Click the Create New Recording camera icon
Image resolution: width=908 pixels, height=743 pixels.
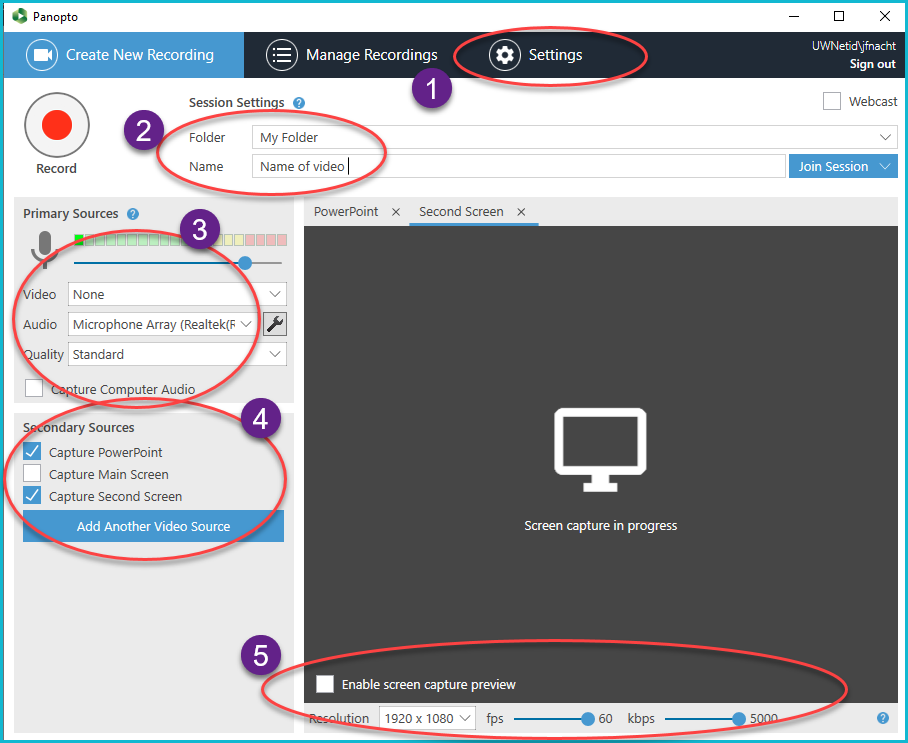(x=42, y=55)
